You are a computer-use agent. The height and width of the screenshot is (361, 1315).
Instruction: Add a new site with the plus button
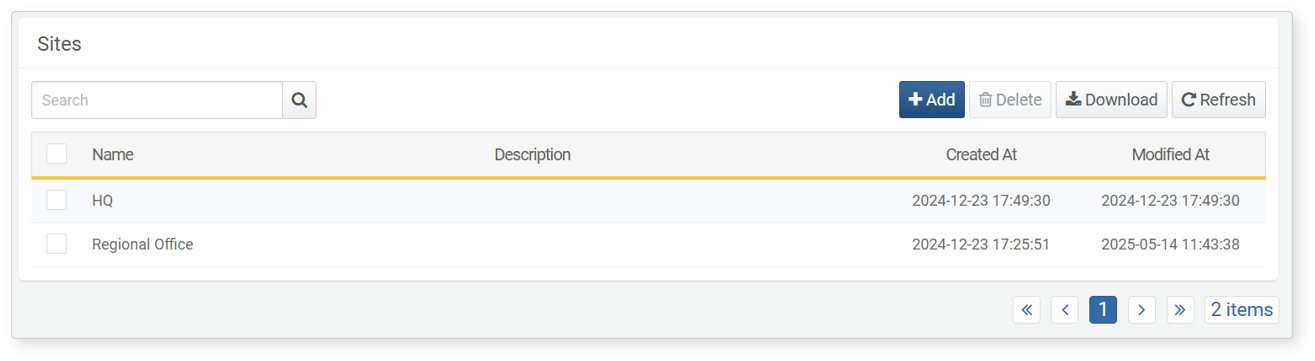click(932, 100)
